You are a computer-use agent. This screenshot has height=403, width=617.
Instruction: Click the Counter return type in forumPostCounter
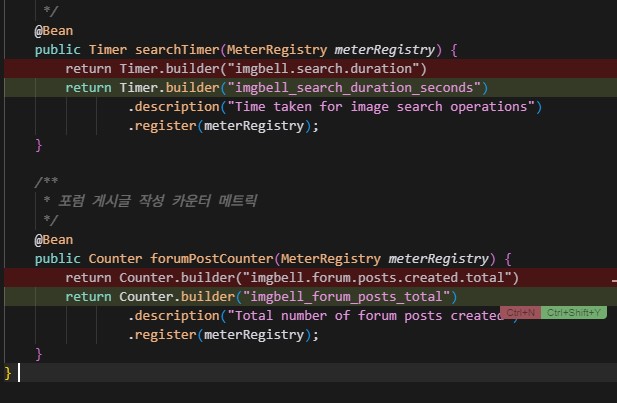[x=116, y=258]
